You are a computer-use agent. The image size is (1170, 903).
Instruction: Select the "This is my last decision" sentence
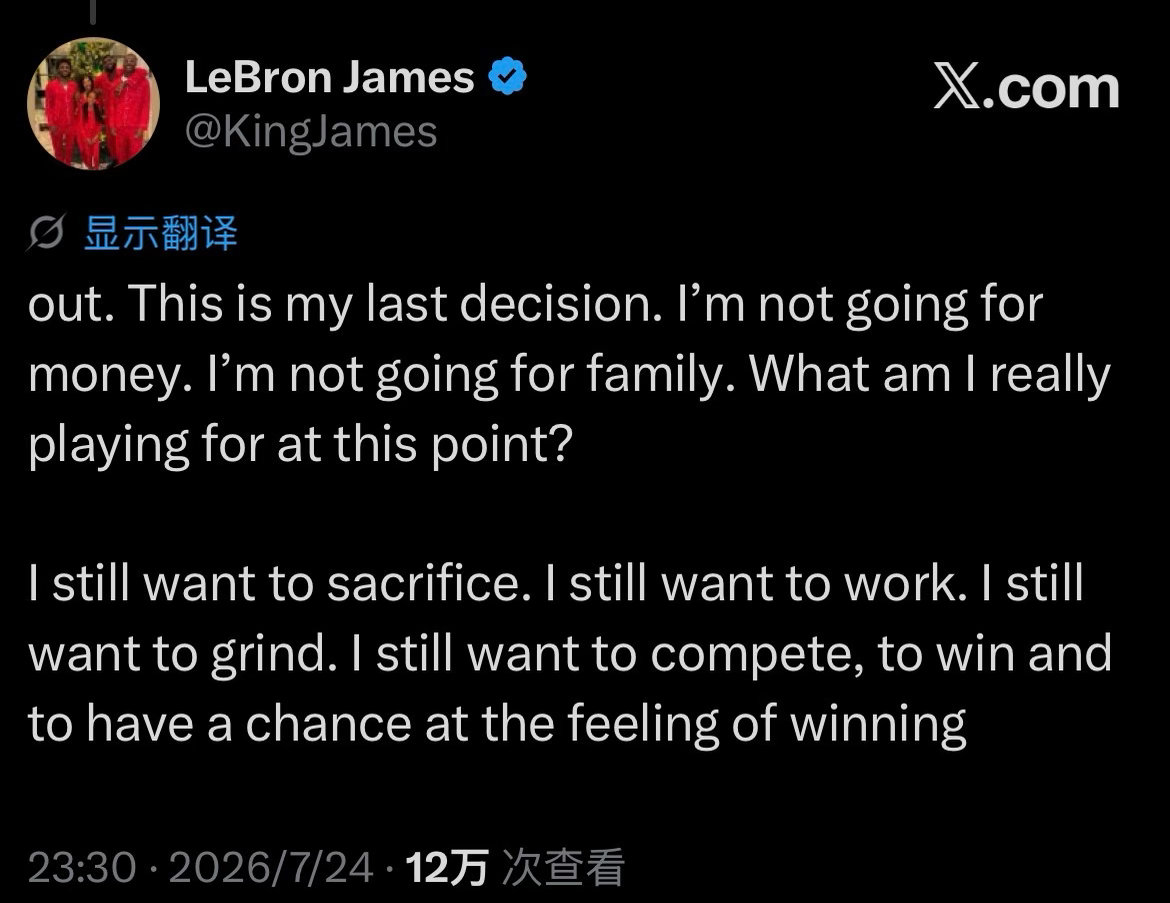click(x=396, y=304)
